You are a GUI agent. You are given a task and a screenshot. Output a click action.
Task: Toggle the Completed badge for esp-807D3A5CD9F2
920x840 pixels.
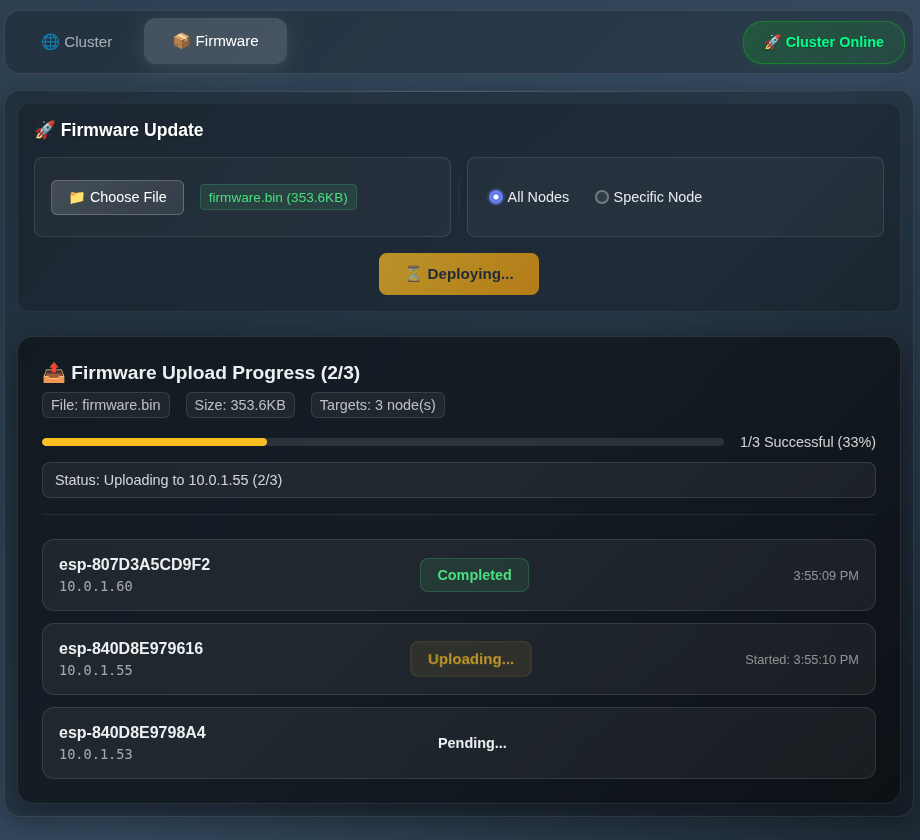tap(474, 575)
